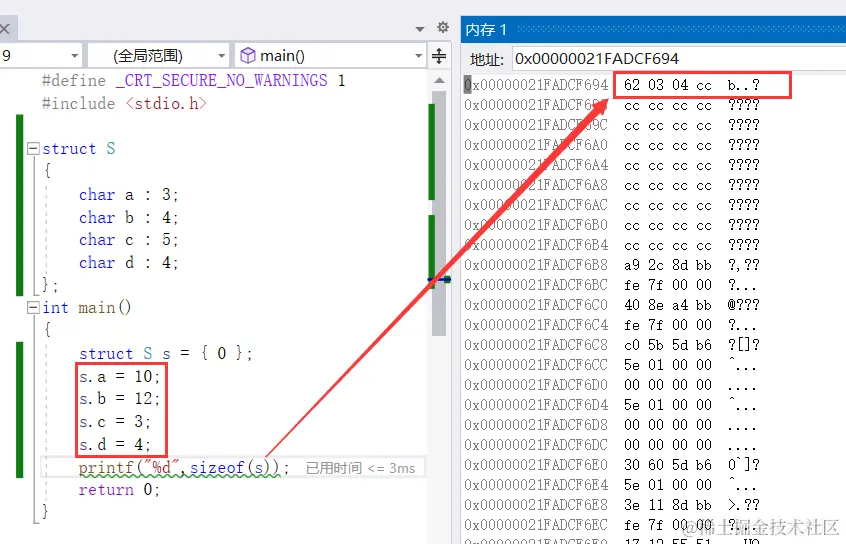Open the main() function dropdown
Viewport: 846px width, 544px height.
click(x=330, y=56)
